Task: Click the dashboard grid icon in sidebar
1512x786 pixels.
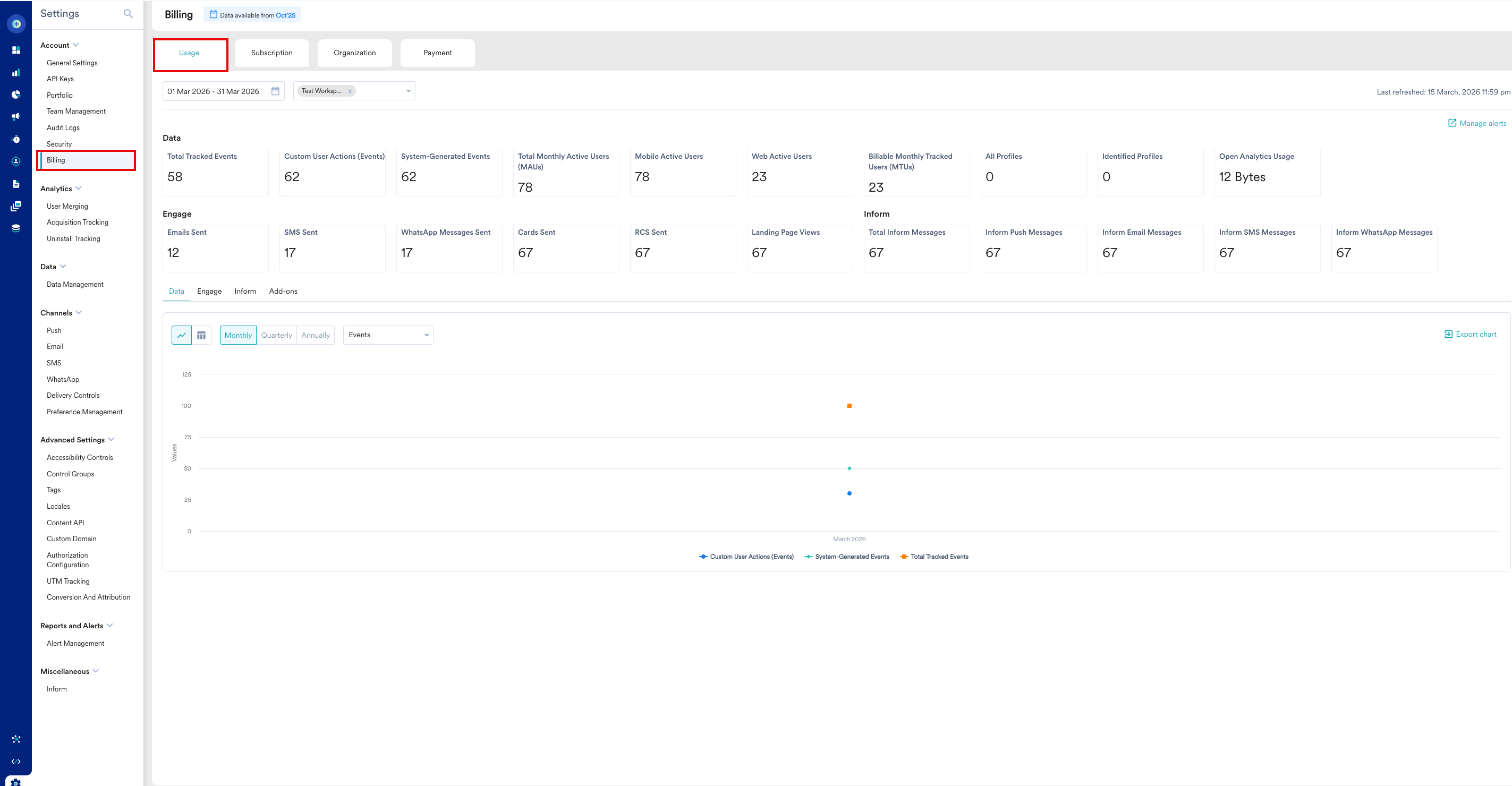Action: tap(16, 50)
